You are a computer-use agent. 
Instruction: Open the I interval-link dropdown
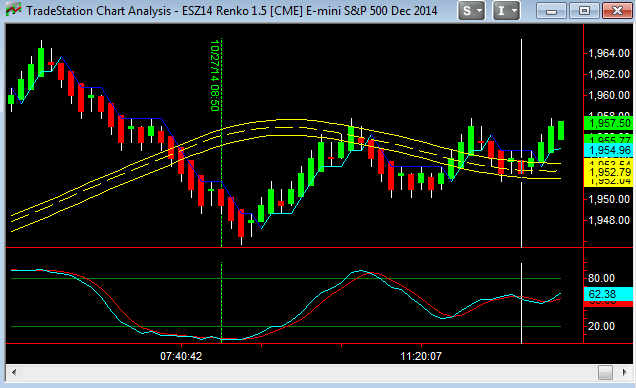point(506,11)
